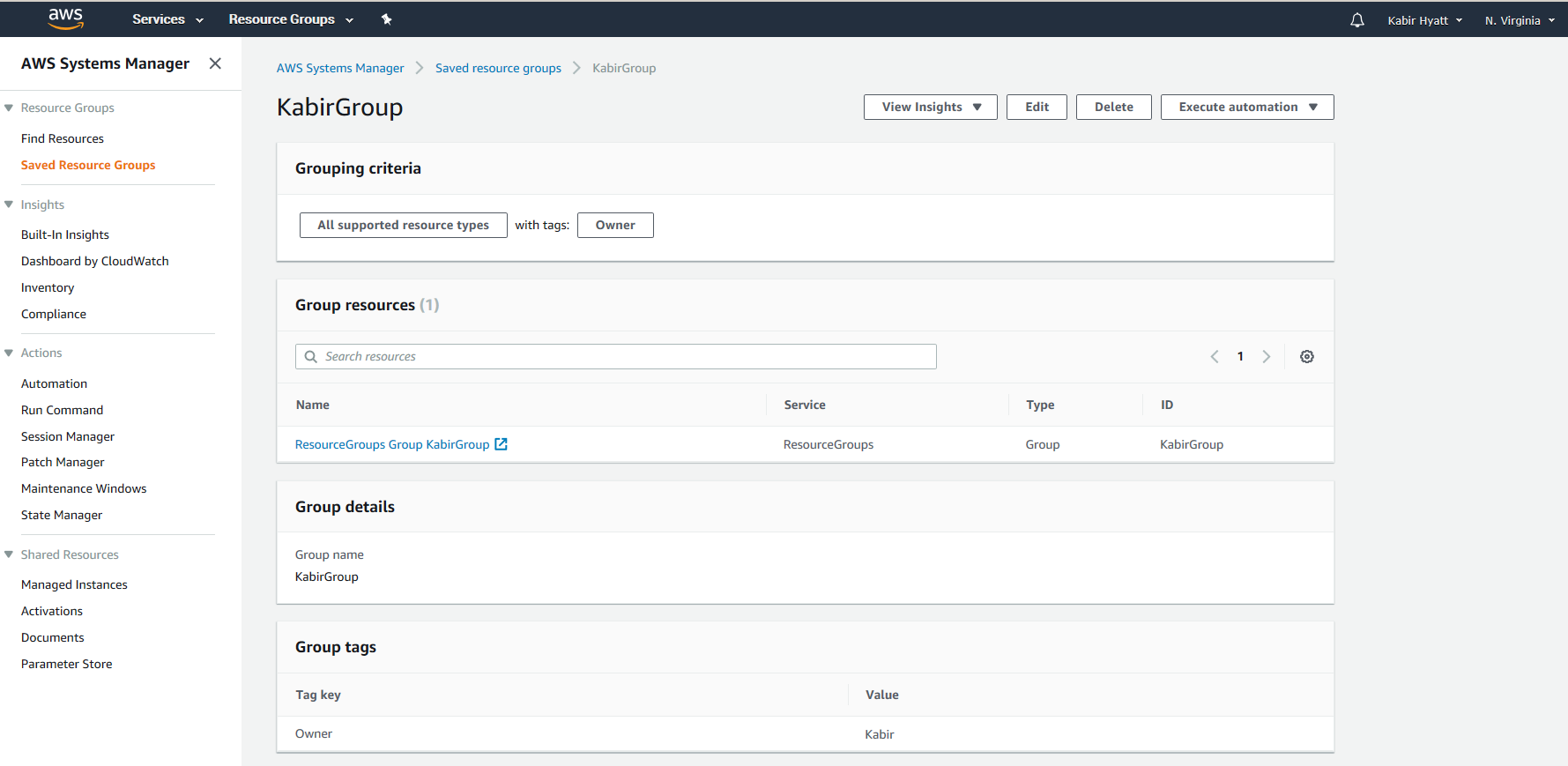Open Activations in sidebar
The width and height of the screenshot is (1568, 766).
(52, 611)
